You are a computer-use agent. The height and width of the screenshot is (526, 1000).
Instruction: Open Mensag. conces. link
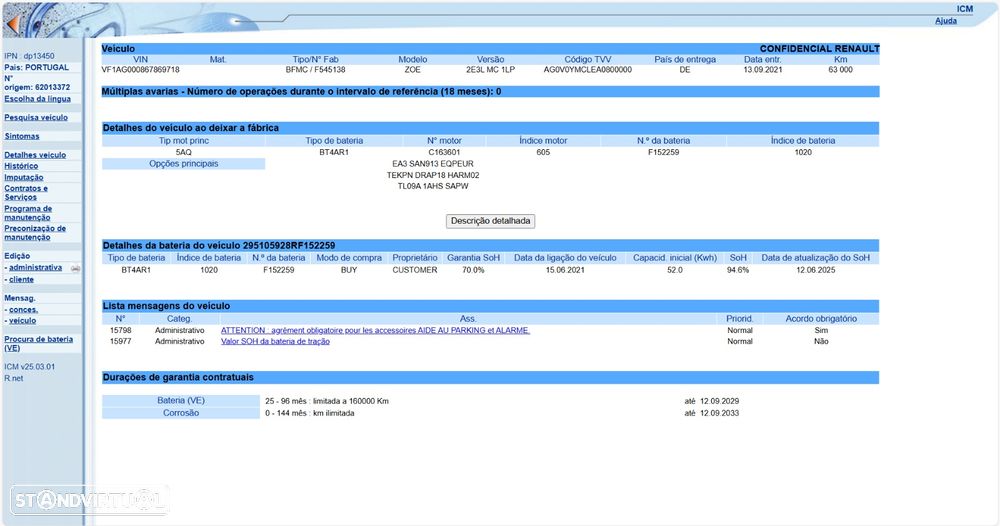click(x=23, y=309)
